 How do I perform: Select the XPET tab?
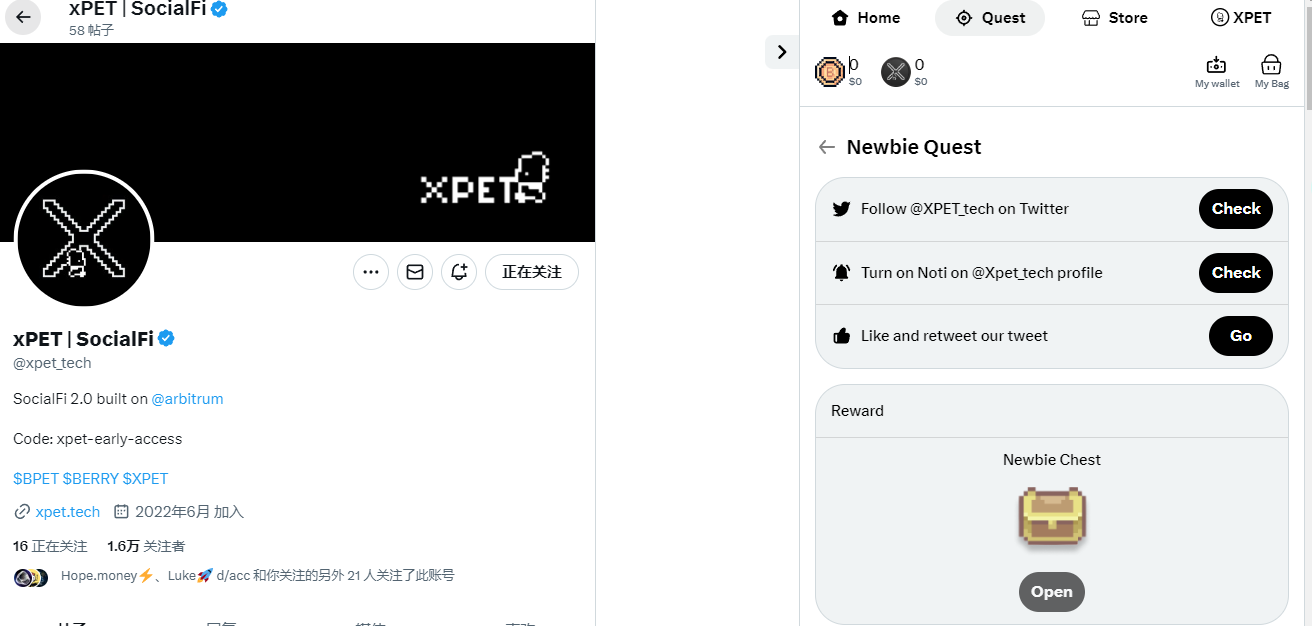pyautogui.click(x=1241, y=17)
